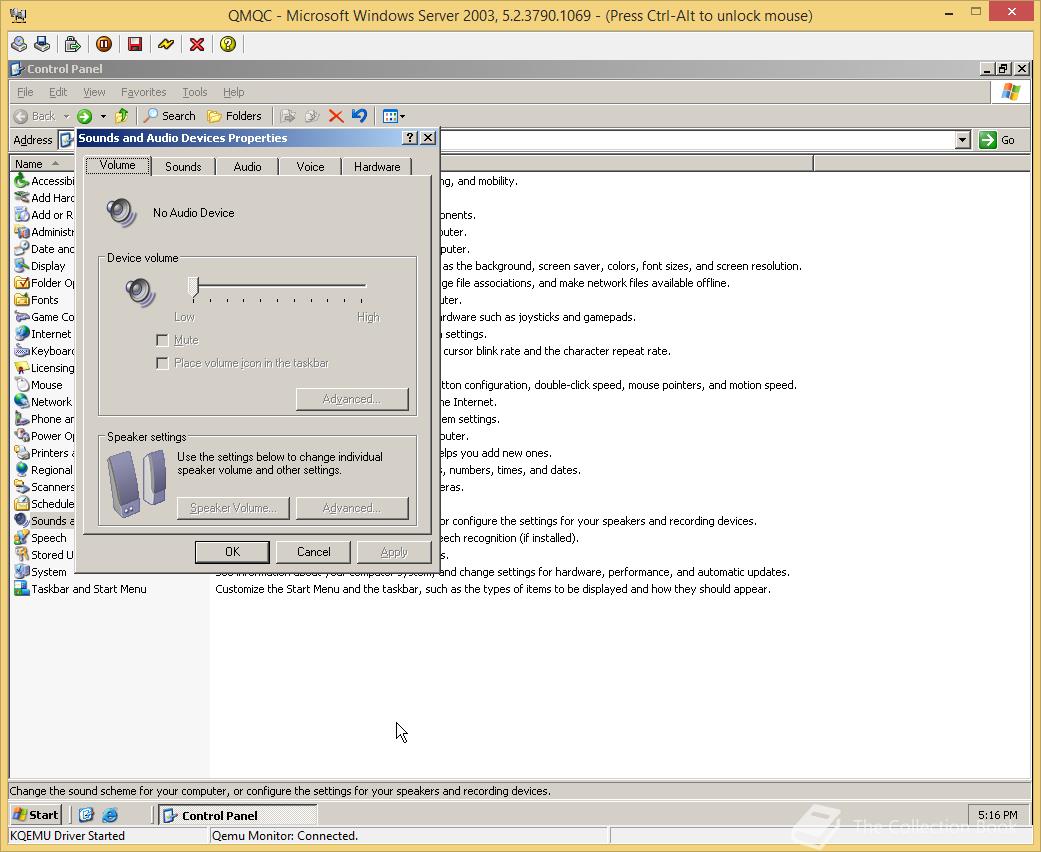Click the taskbar clock showing 5:16 PM
1041x852 pixels.
997,815
